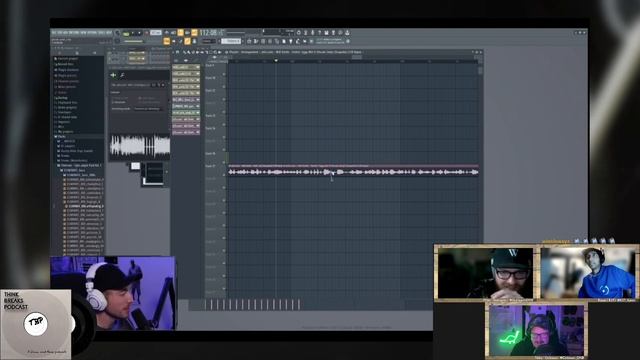Select the Slice tool in playlist toolbar
Viewport: 640px width, 360px height.
coord(207,52)
